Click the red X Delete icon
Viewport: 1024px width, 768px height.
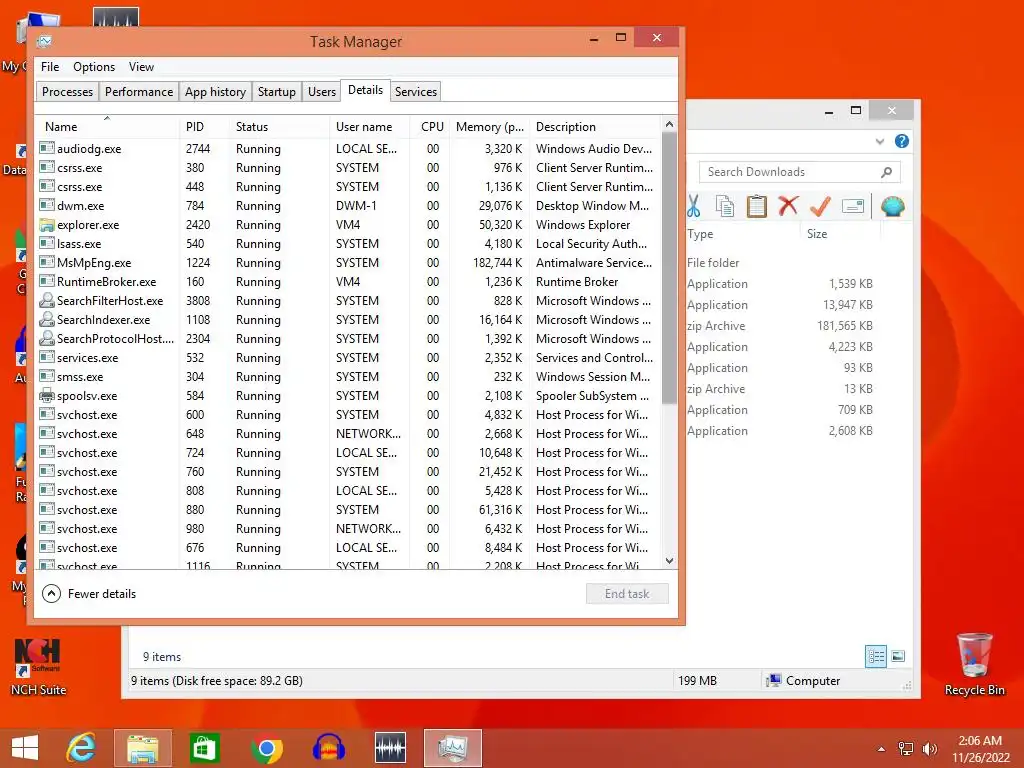click(788, 206)
